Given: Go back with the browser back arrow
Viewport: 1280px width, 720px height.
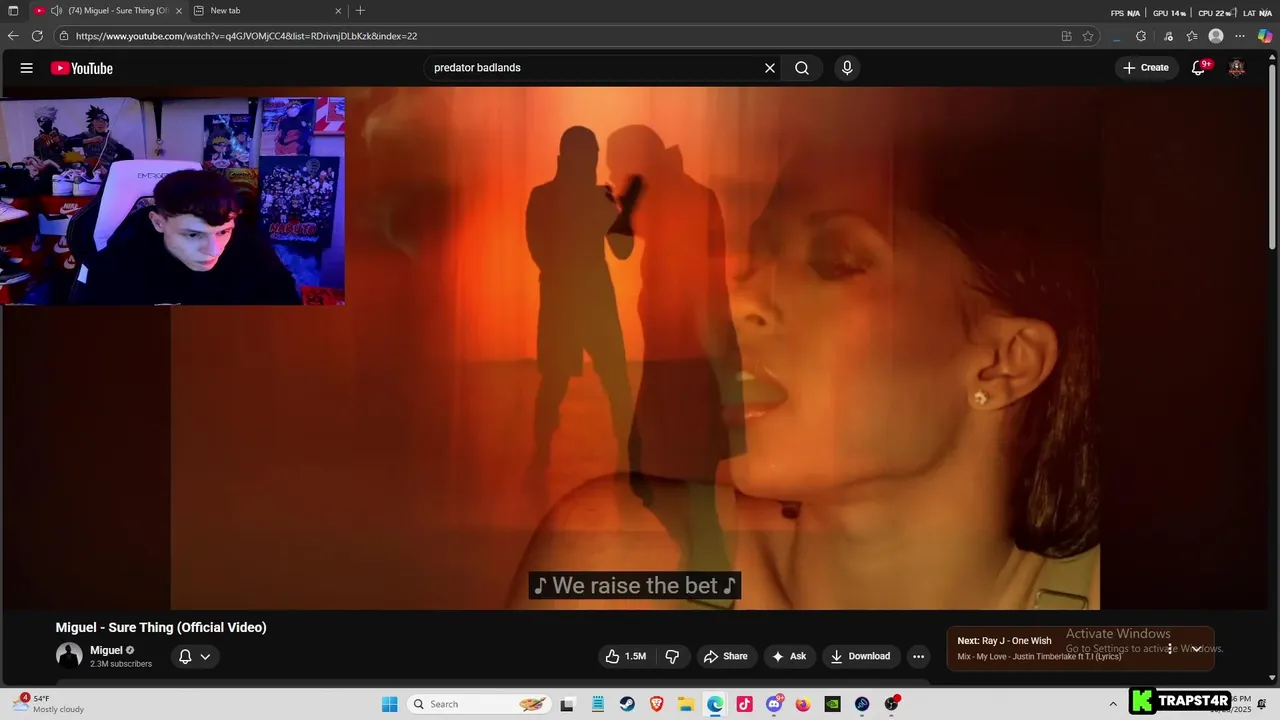Looking at the screenshot, I should tap(13, 36).
